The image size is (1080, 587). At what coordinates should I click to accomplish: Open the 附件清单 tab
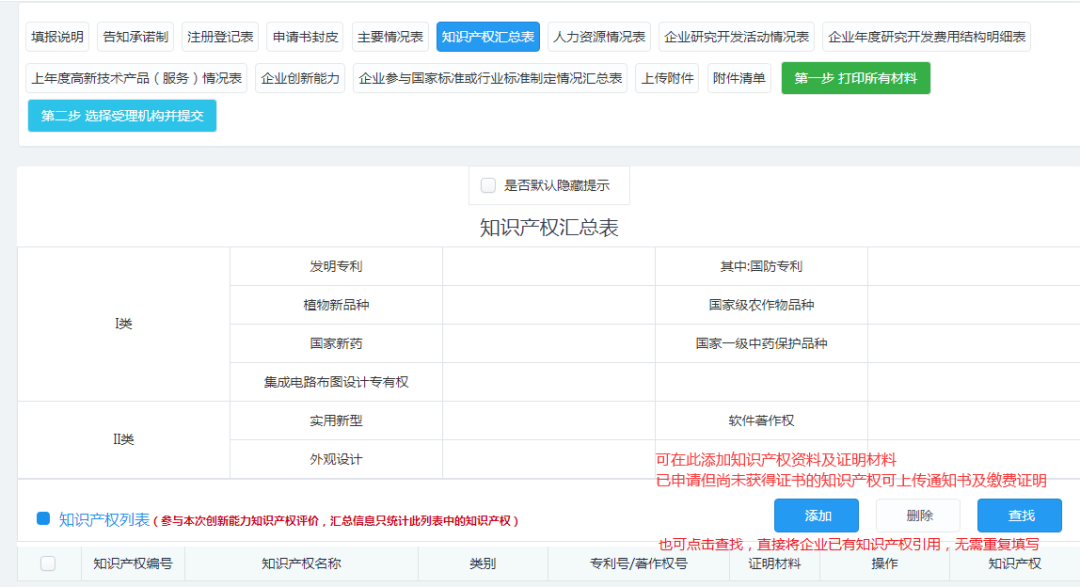(x=739, y=79)
